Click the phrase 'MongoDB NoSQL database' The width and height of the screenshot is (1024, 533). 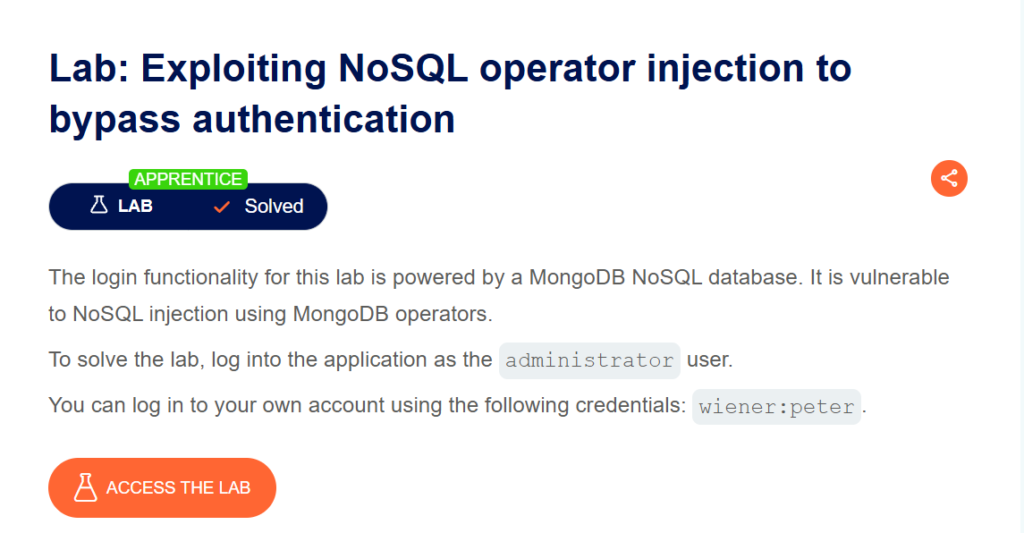[632, 276]
